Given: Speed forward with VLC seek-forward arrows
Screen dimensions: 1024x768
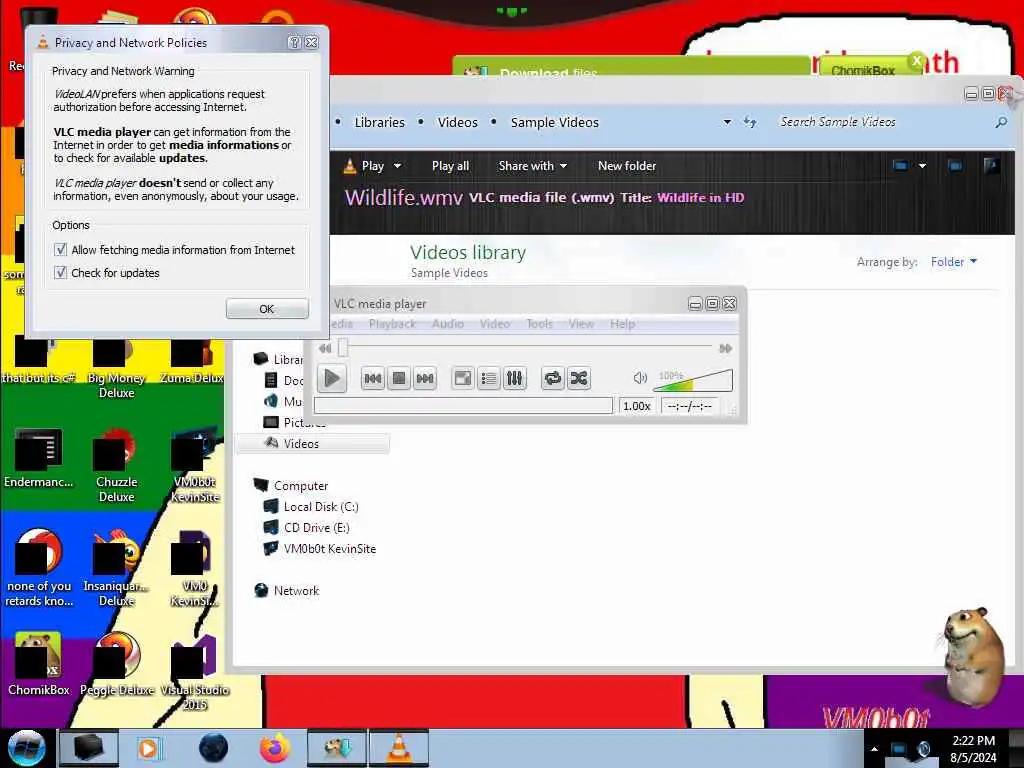Looking at the screenshot, I should click(x=725, y=348).
